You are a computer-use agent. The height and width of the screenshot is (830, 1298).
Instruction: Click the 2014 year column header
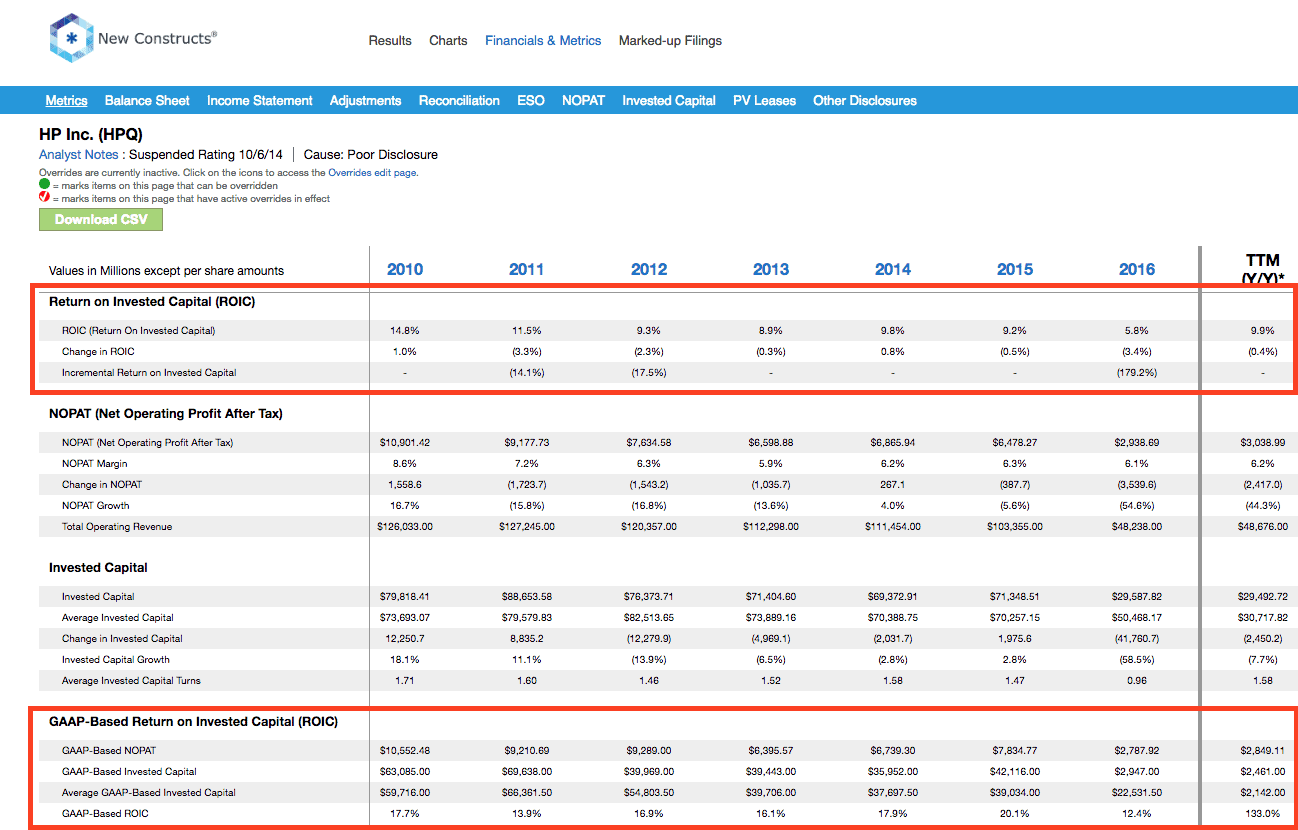pyautogui.click(x=893, y=269)
